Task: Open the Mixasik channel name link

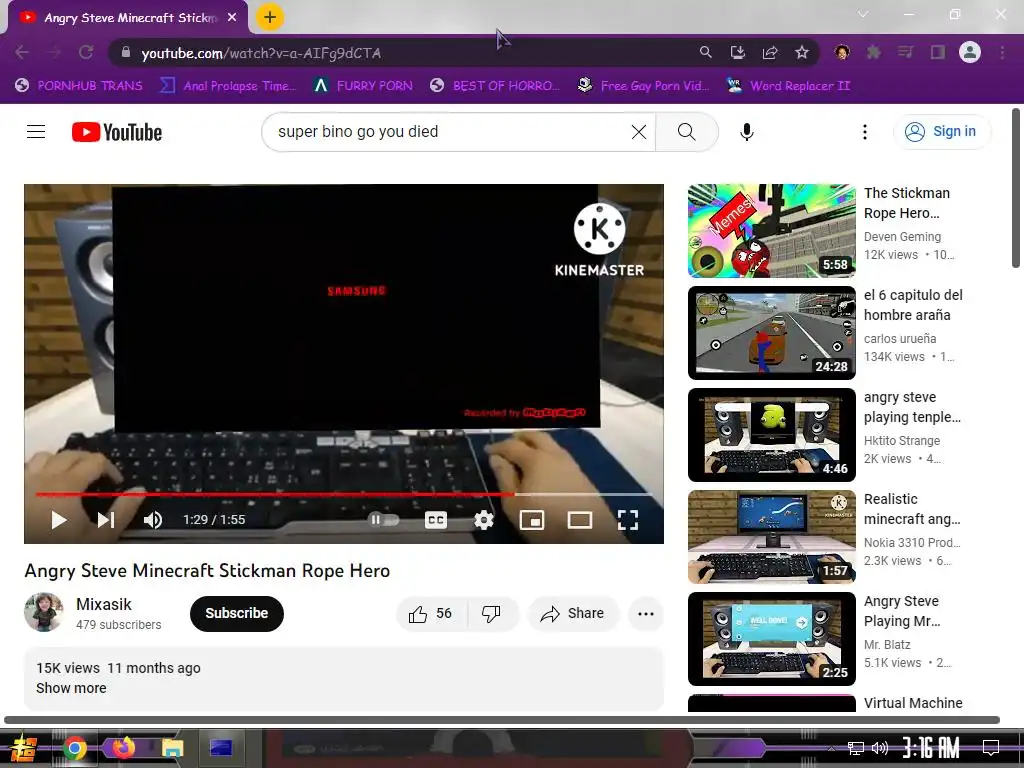Action: [x=104, y=604]
